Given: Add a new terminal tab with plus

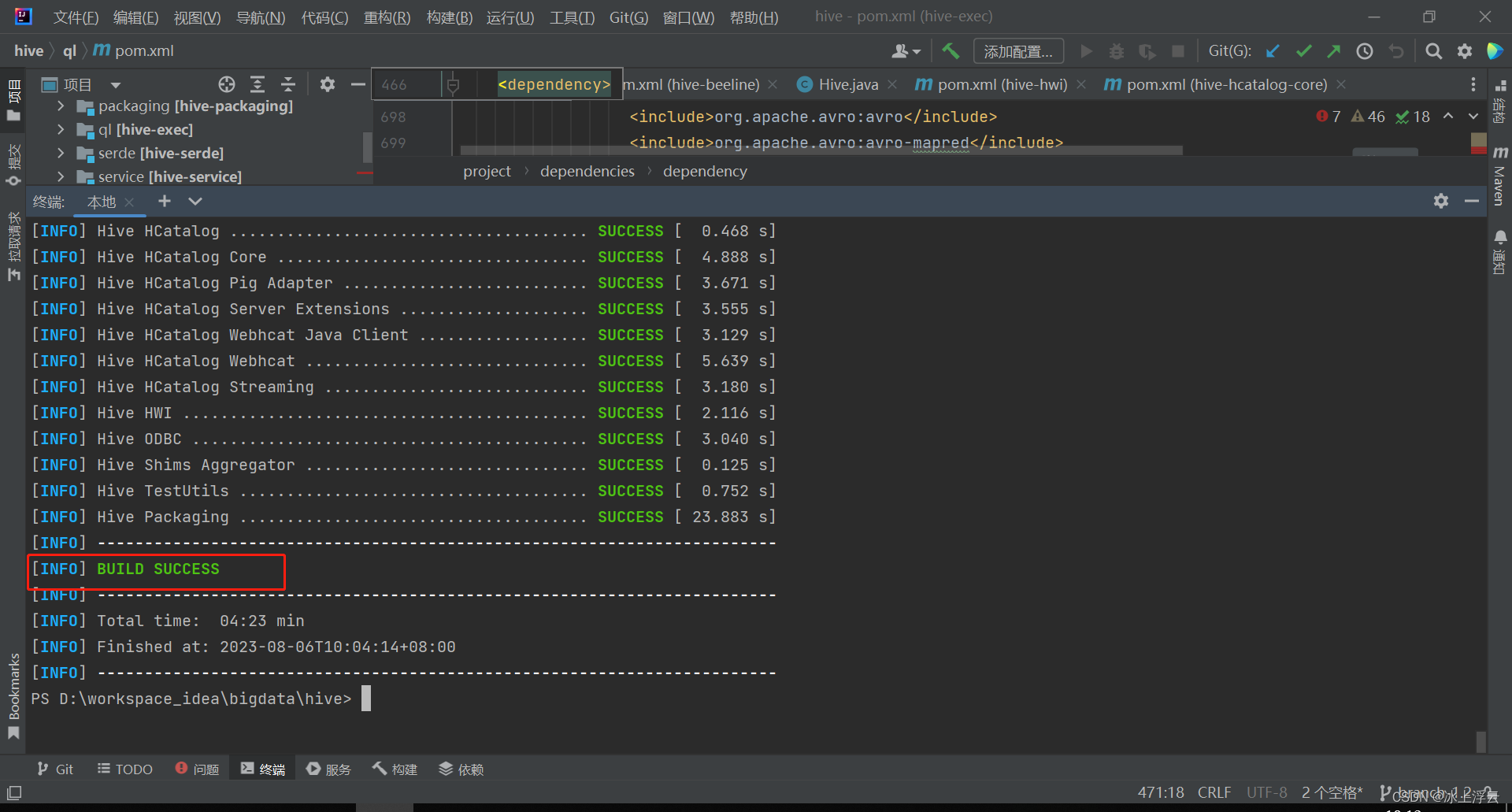Looking at the screenshot, I should 165,201.
